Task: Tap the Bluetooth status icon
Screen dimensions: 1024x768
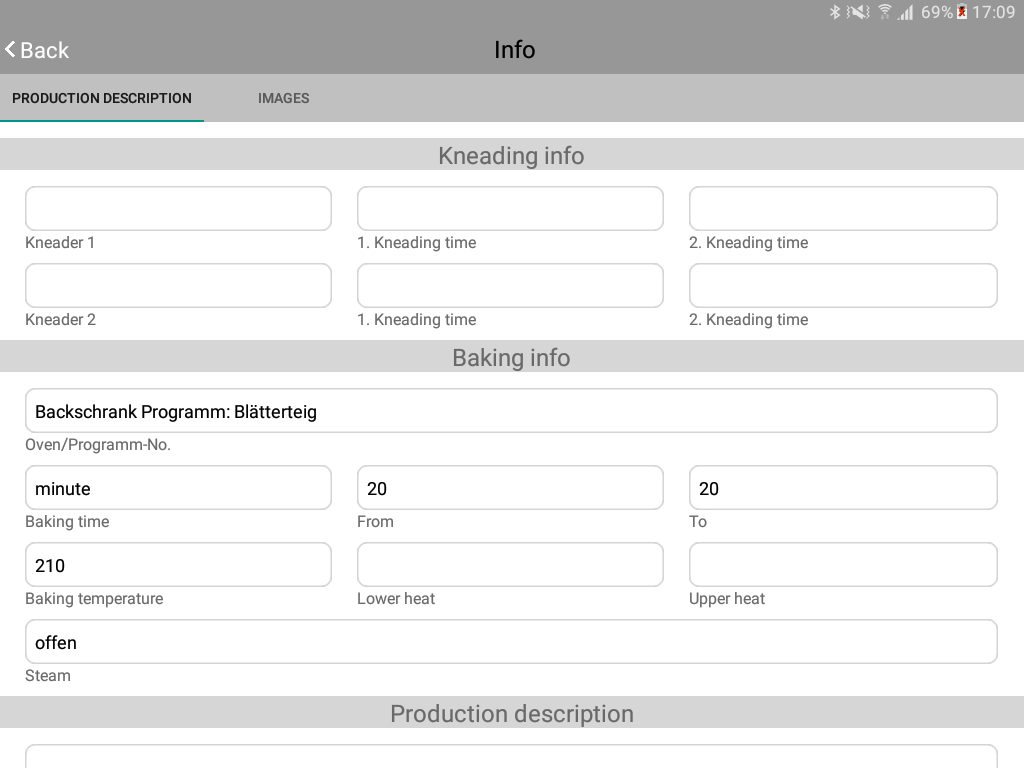Action: pyautogui.click(x=835, y=13)
